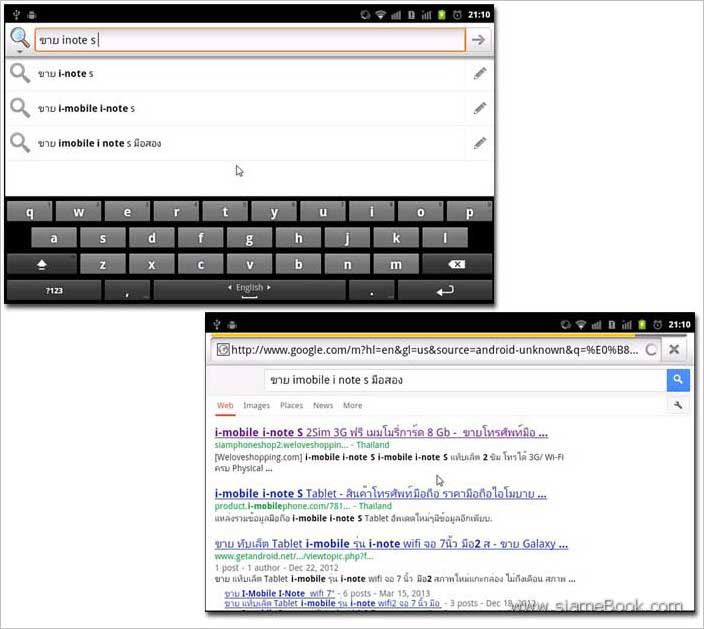Screen dimensions: 704x629
Task: Tap the 't' key on the keyboard
Action: pos(225,211)
